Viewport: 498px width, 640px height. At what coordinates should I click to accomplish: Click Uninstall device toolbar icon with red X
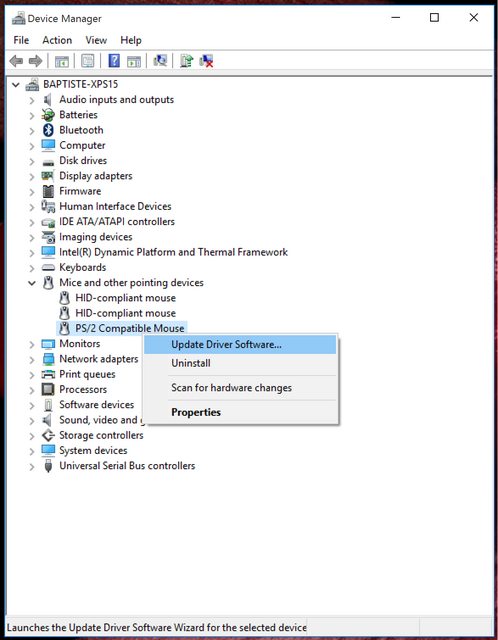pyautogui.click(x=207, y=61)
